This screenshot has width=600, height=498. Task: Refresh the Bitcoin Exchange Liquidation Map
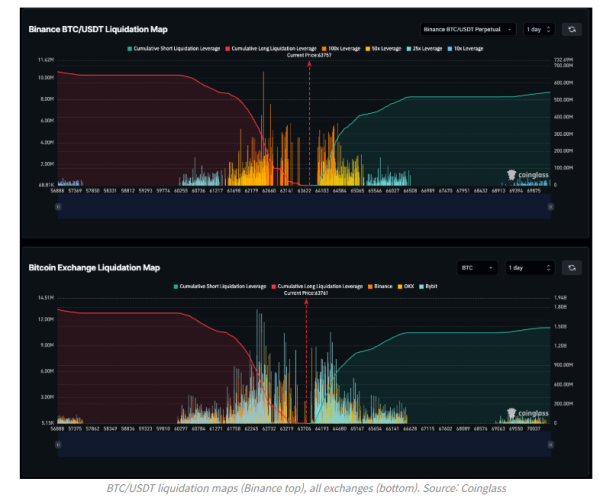[x=571, y=268]
